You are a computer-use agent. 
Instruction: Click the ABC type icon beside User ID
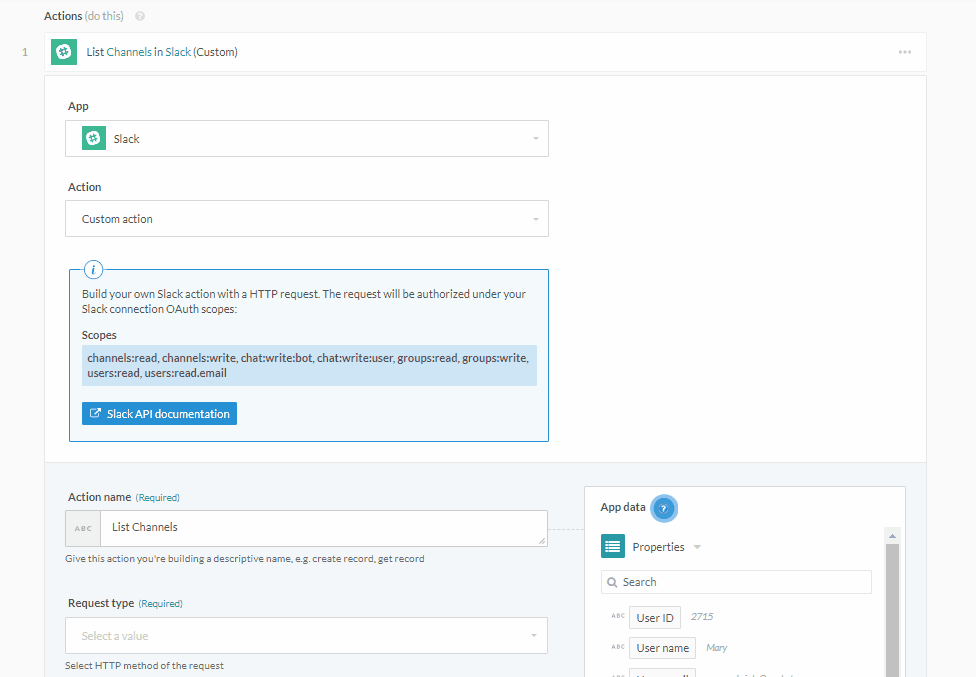[x=617, y=617]
